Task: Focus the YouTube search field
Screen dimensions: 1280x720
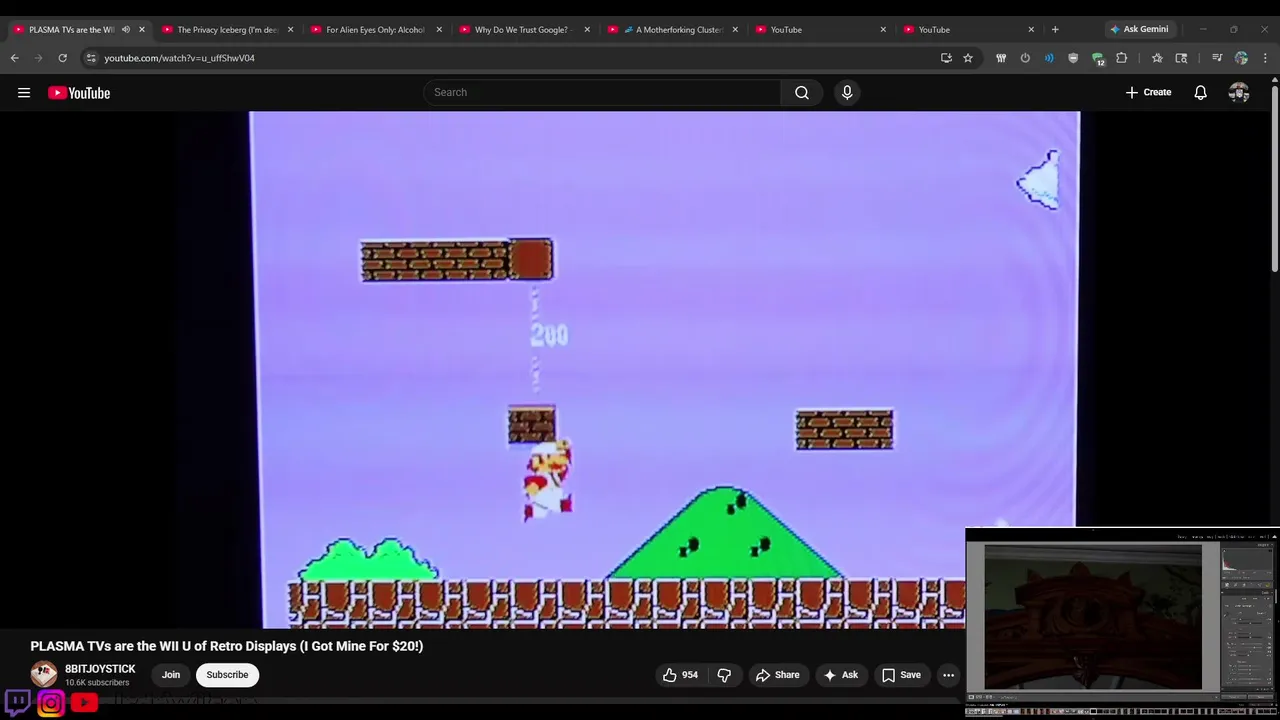Action: coord(602,92)
